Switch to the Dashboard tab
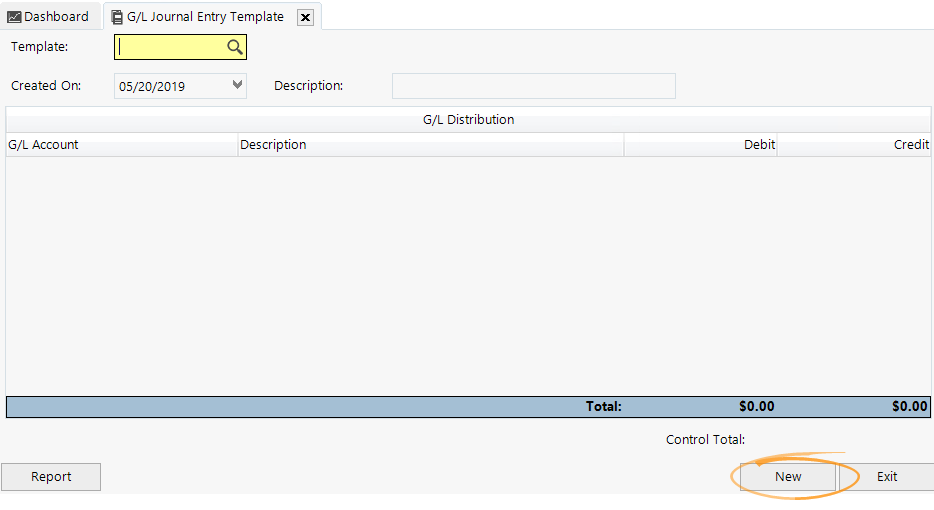Image resolution: width=934 pixels, height=510 pixels. pos(56,17)
